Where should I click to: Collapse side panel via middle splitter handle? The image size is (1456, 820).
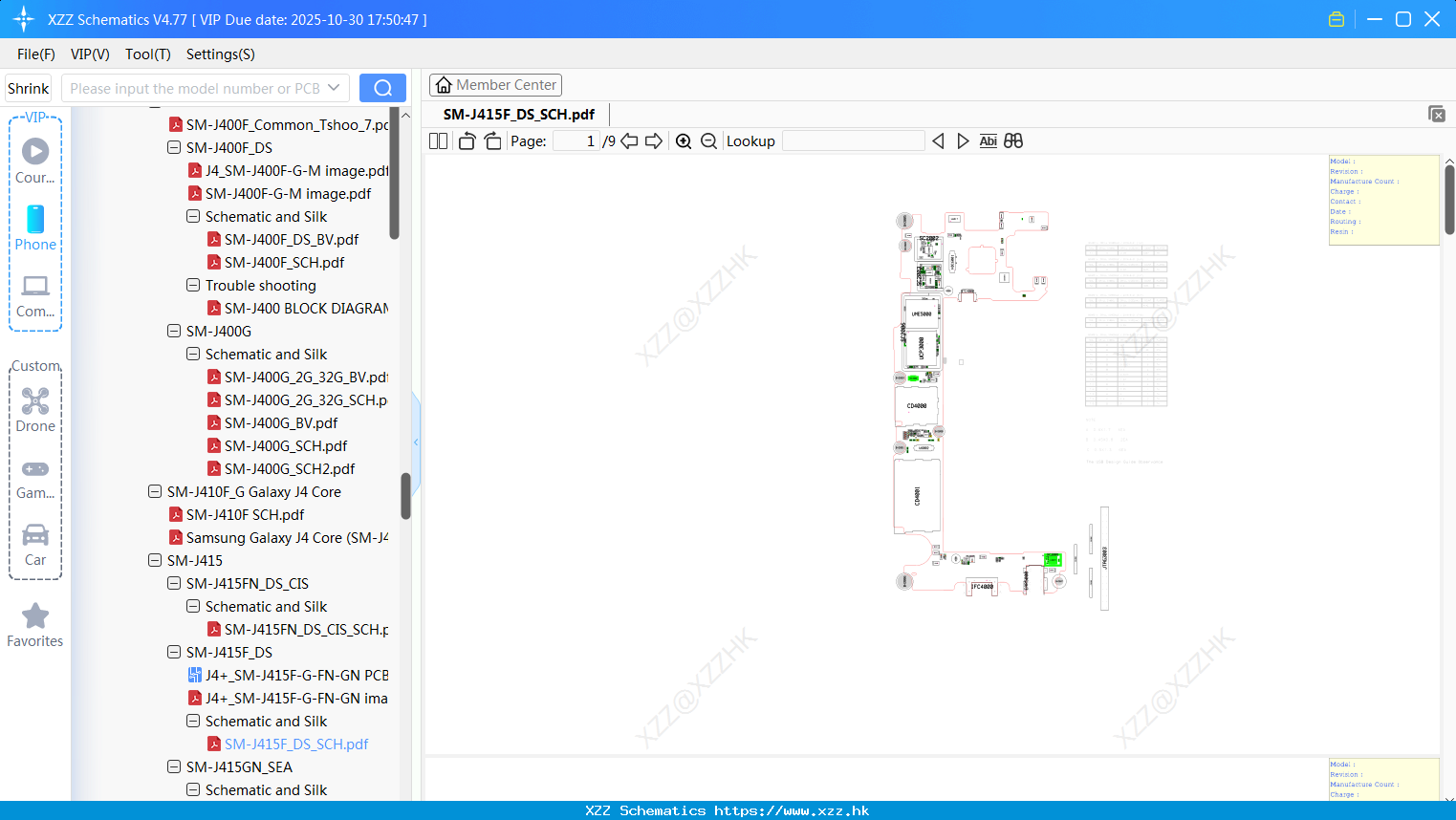pyautogui.click(x=416, y=442)
